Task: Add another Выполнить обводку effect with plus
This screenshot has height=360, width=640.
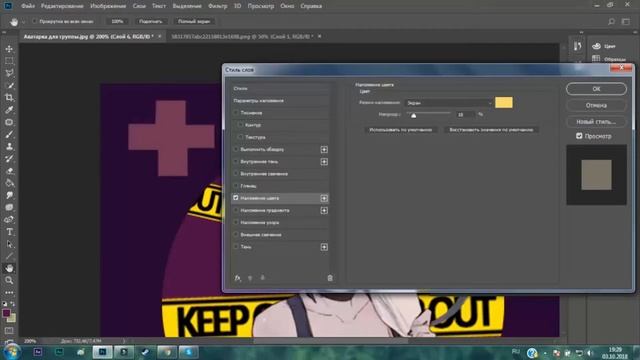Action: coord(324,150)
